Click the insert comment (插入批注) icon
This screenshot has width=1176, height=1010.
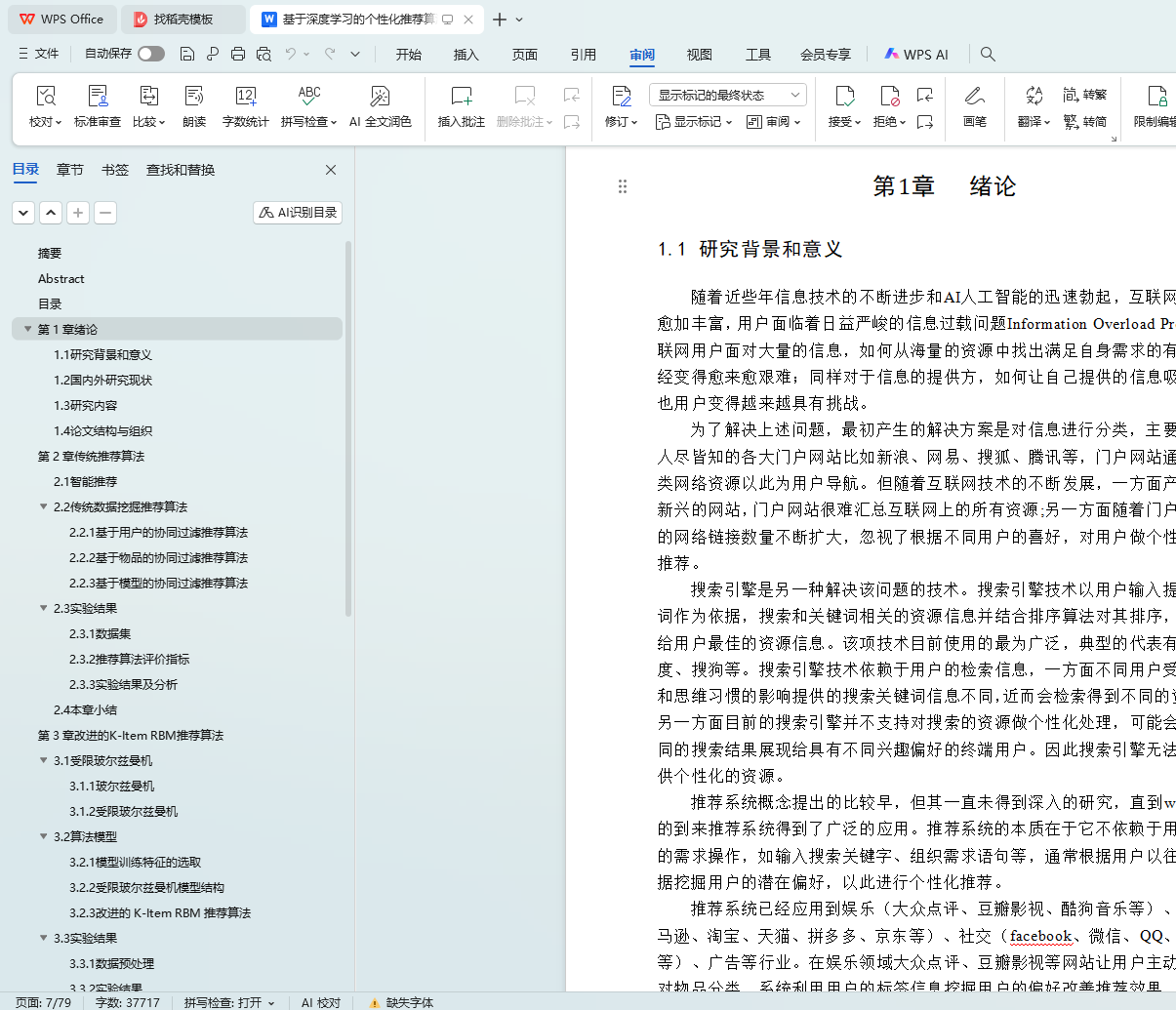tap(461, 97)
